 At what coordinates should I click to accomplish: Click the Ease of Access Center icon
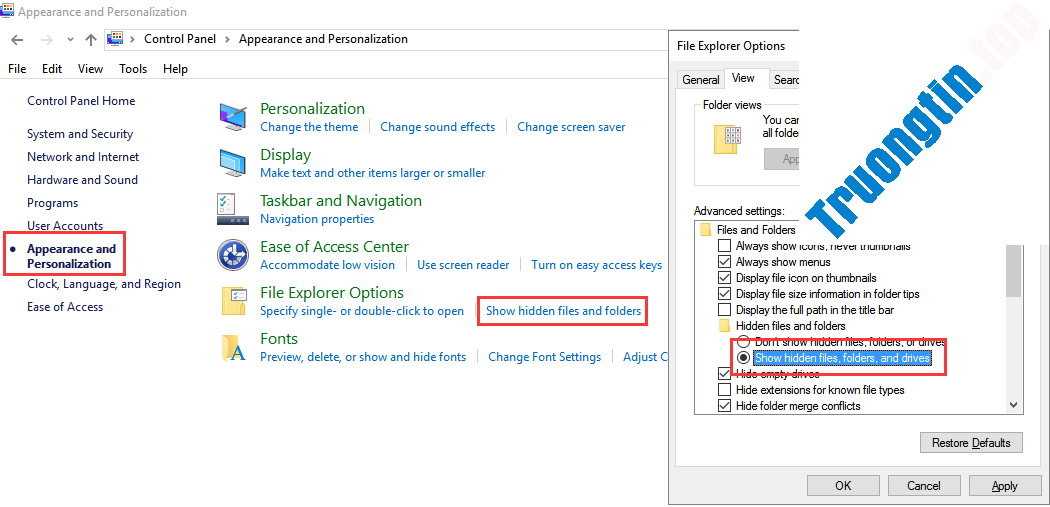coord(233,255)
